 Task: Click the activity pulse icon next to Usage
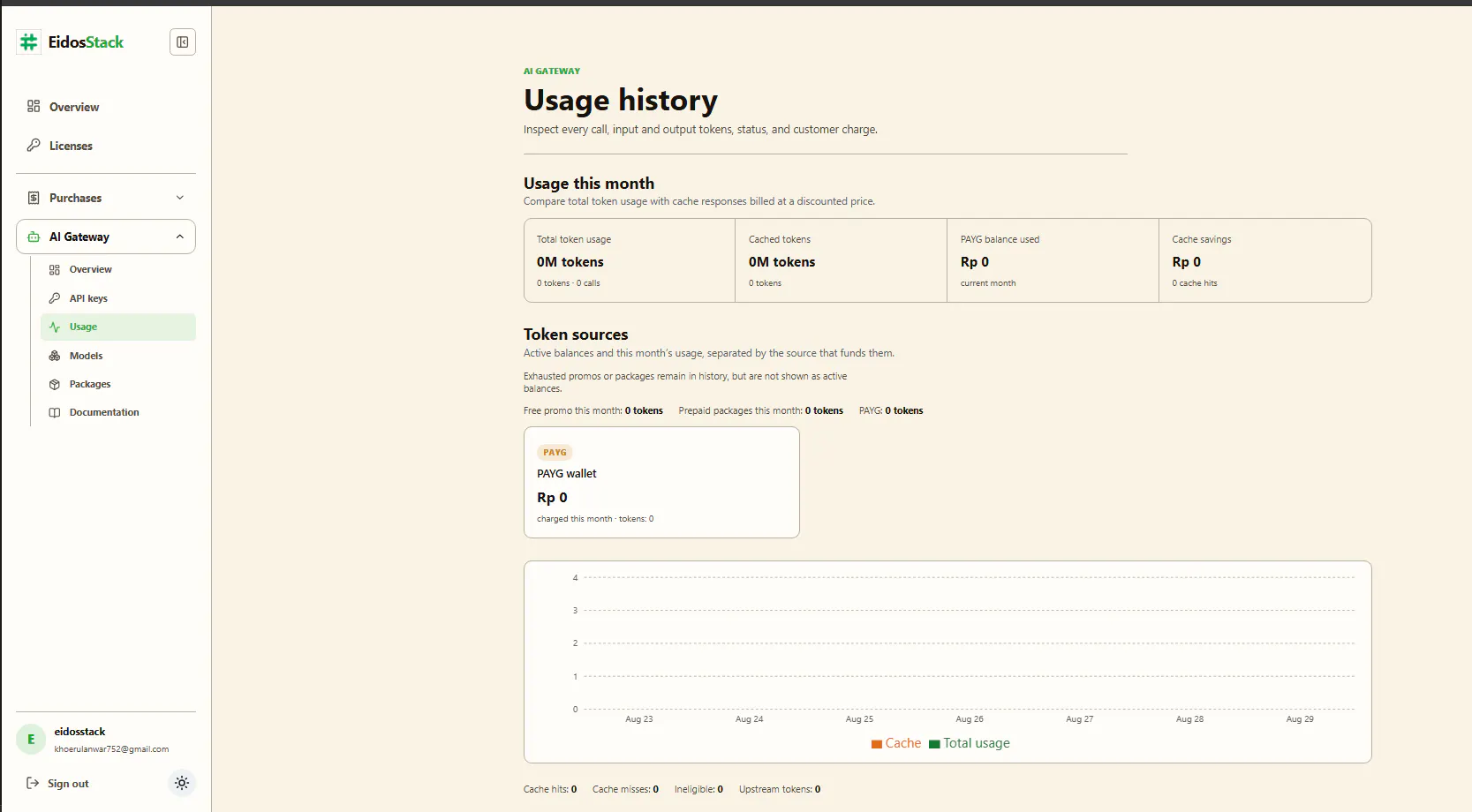(55, 327)
